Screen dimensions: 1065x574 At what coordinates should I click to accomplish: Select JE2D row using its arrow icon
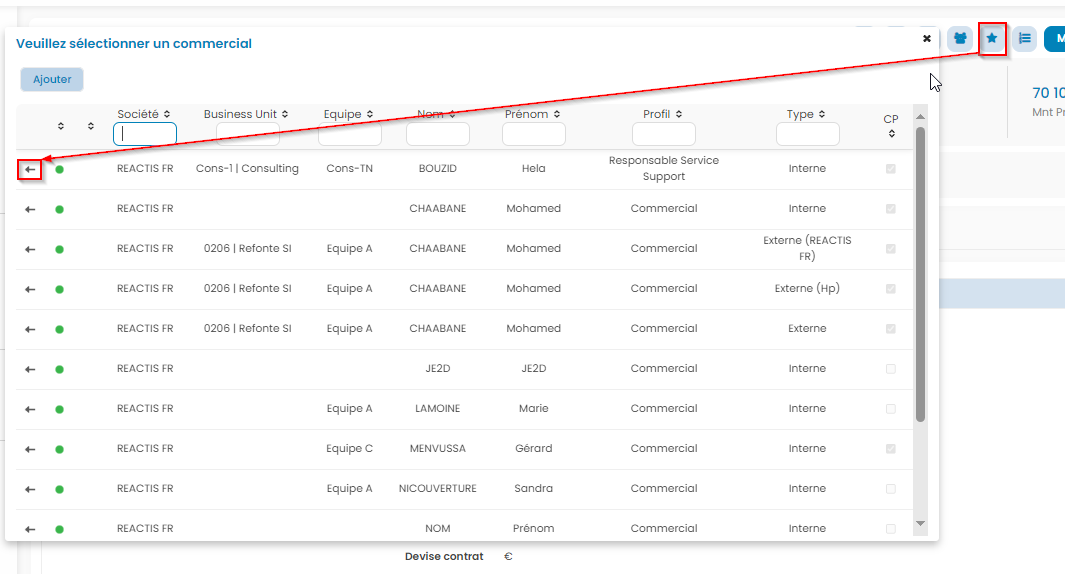pyautogui.click(x=30, y=369)
